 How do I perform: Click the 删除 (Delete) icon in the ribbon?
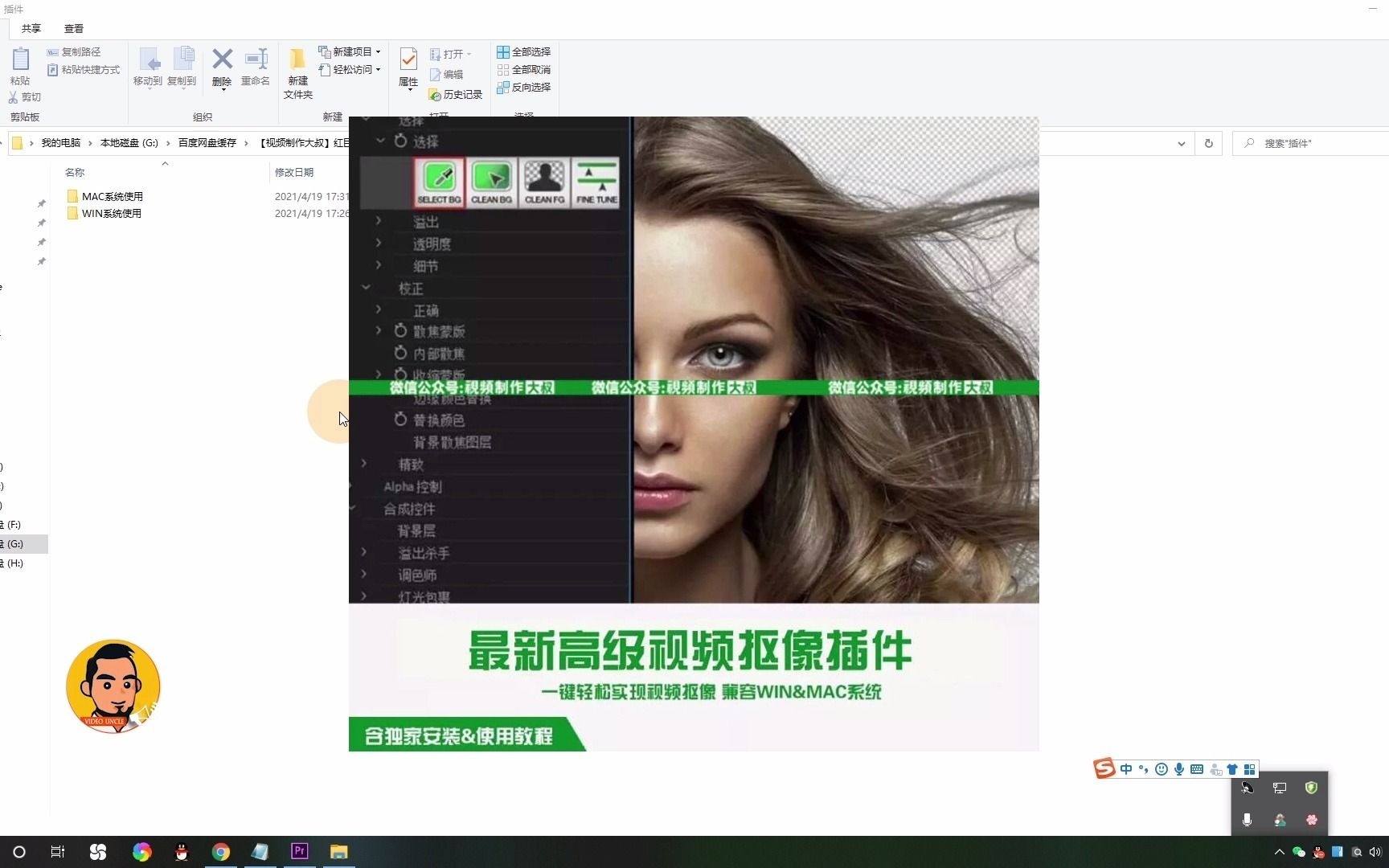coord(222,68)
